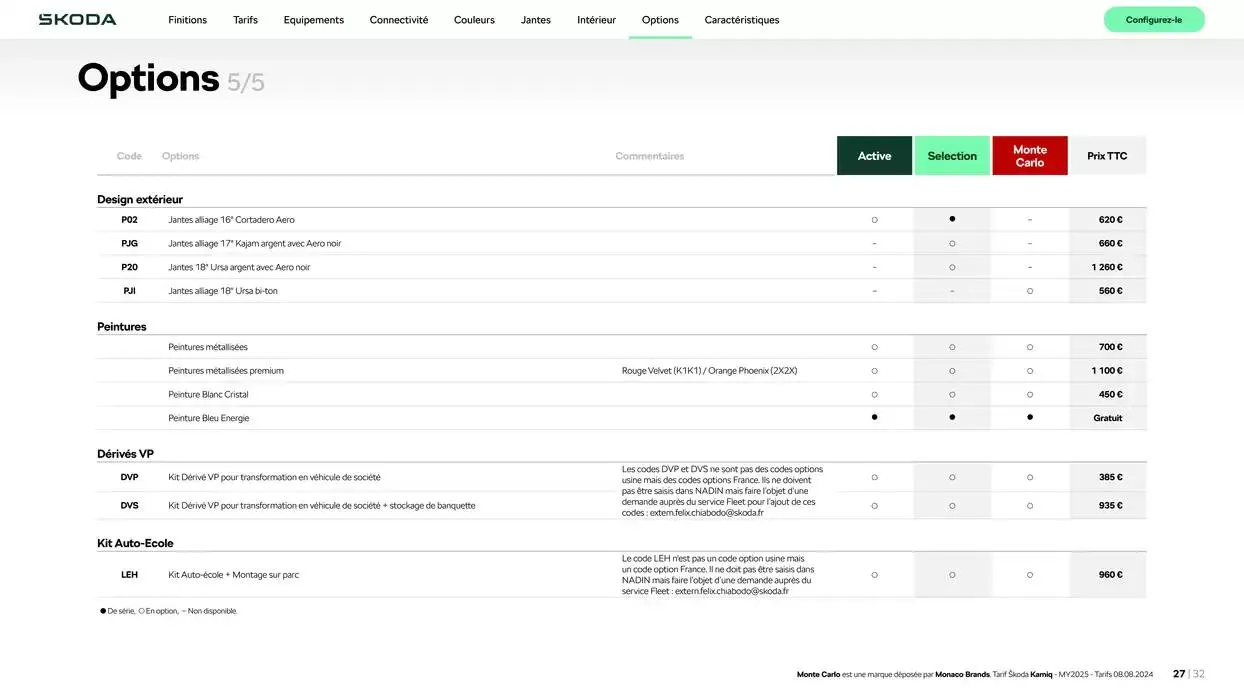The height and width of the screenshot is (700, 1244).
Task: Select the green Selection column header
Action: [x=951, y=156]
